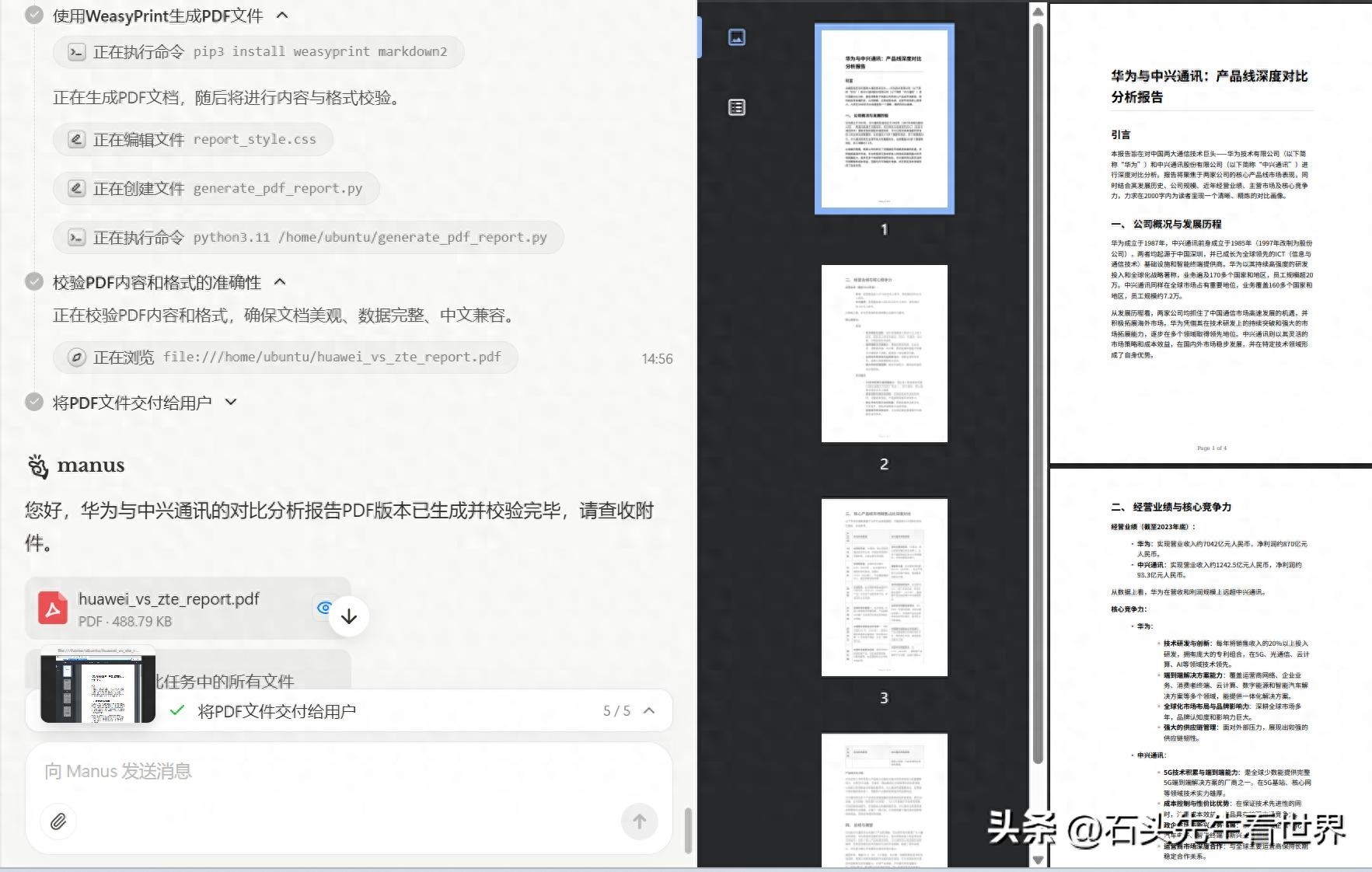Click edit icon beside report_style.css
The height and width of the screenshot is (872, 1372).
(76, 140)
